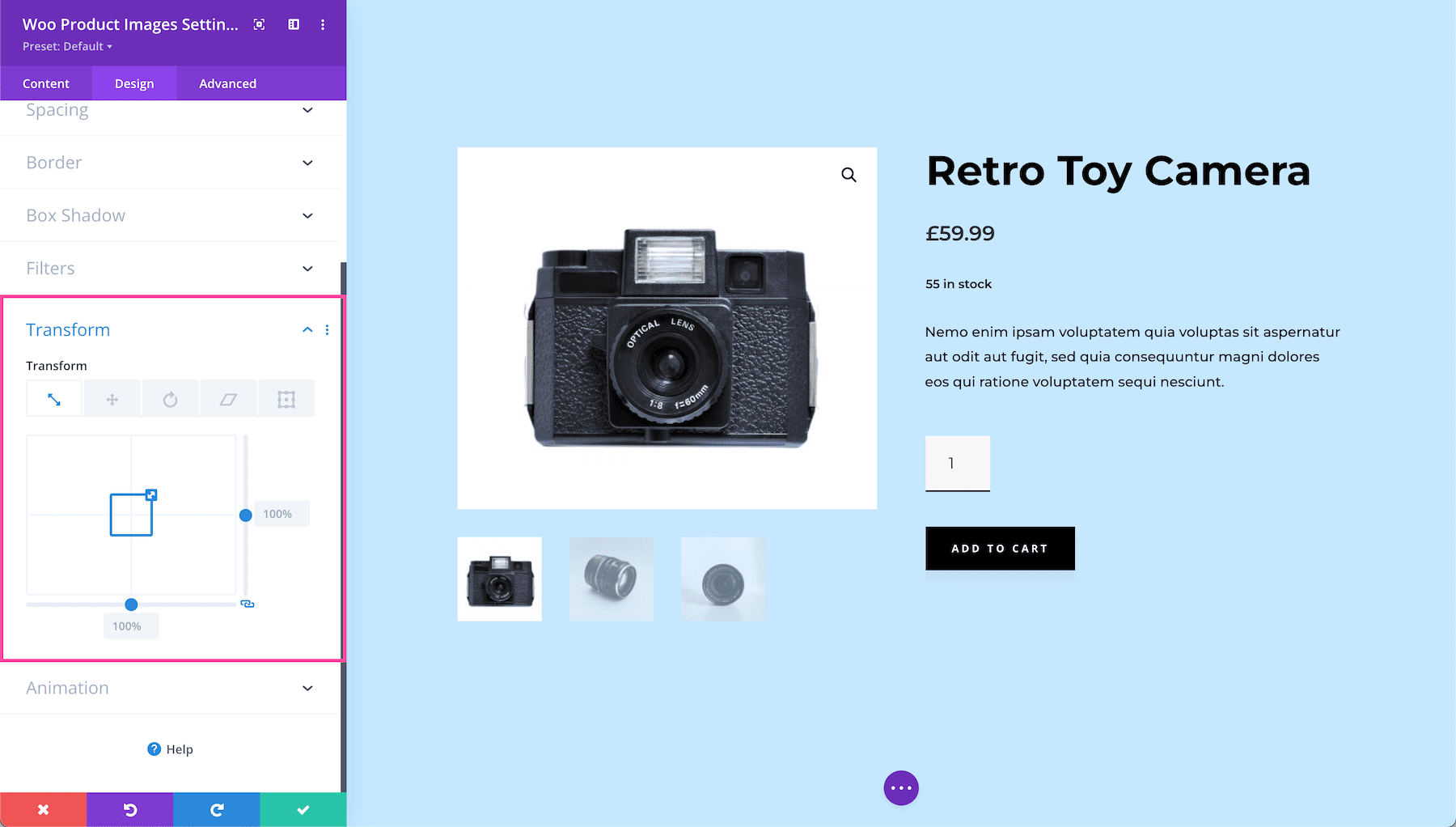Select the Skew transform tool
Viewport: 1456px width, 827px height.
coord(228,398)
